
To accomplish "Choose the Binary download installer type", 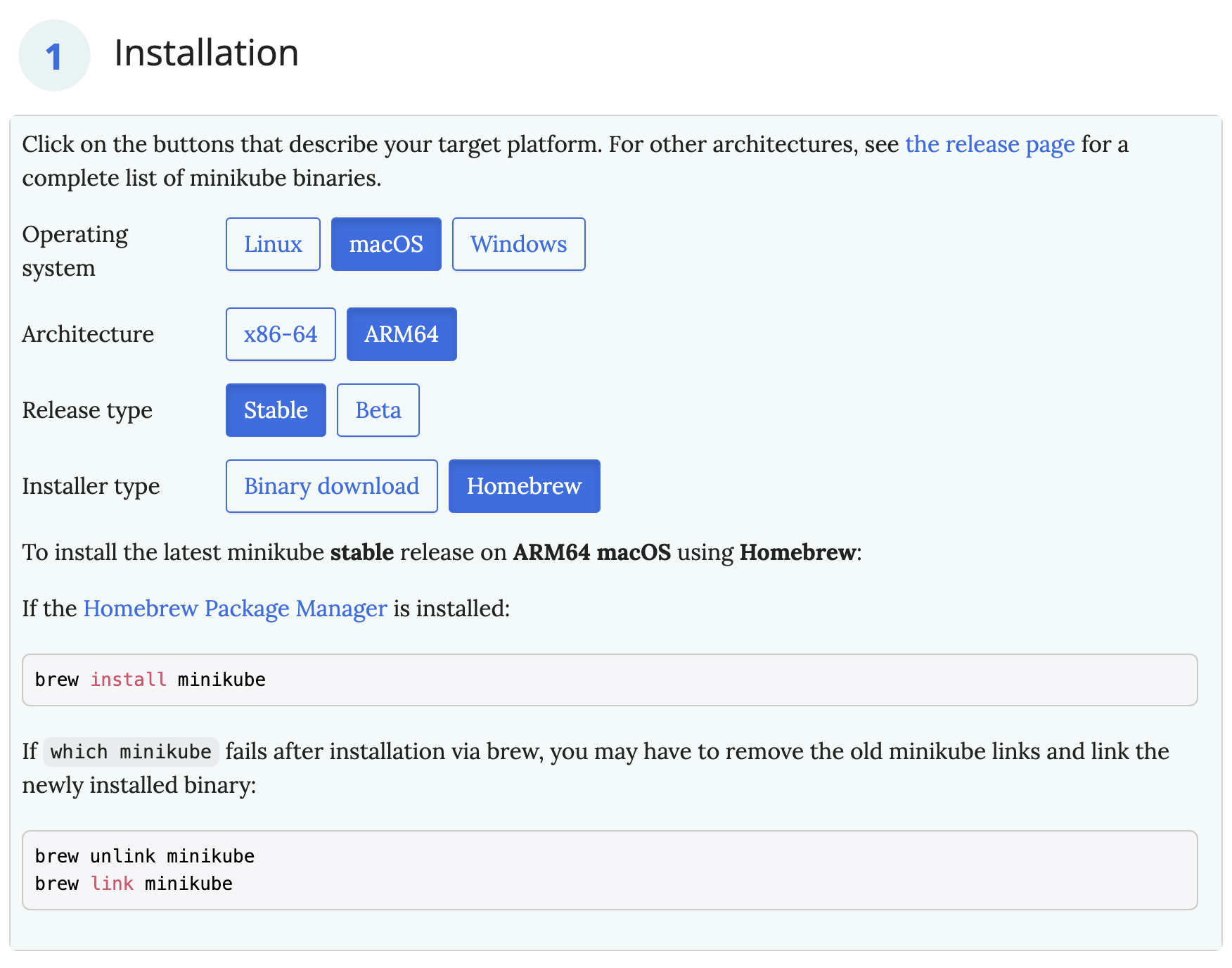I will tap(332, 486).
